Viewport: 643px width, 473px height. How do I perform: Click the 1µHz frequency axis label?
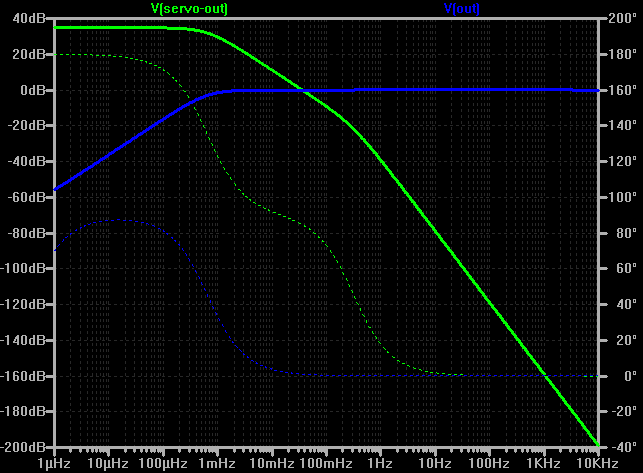54,464
